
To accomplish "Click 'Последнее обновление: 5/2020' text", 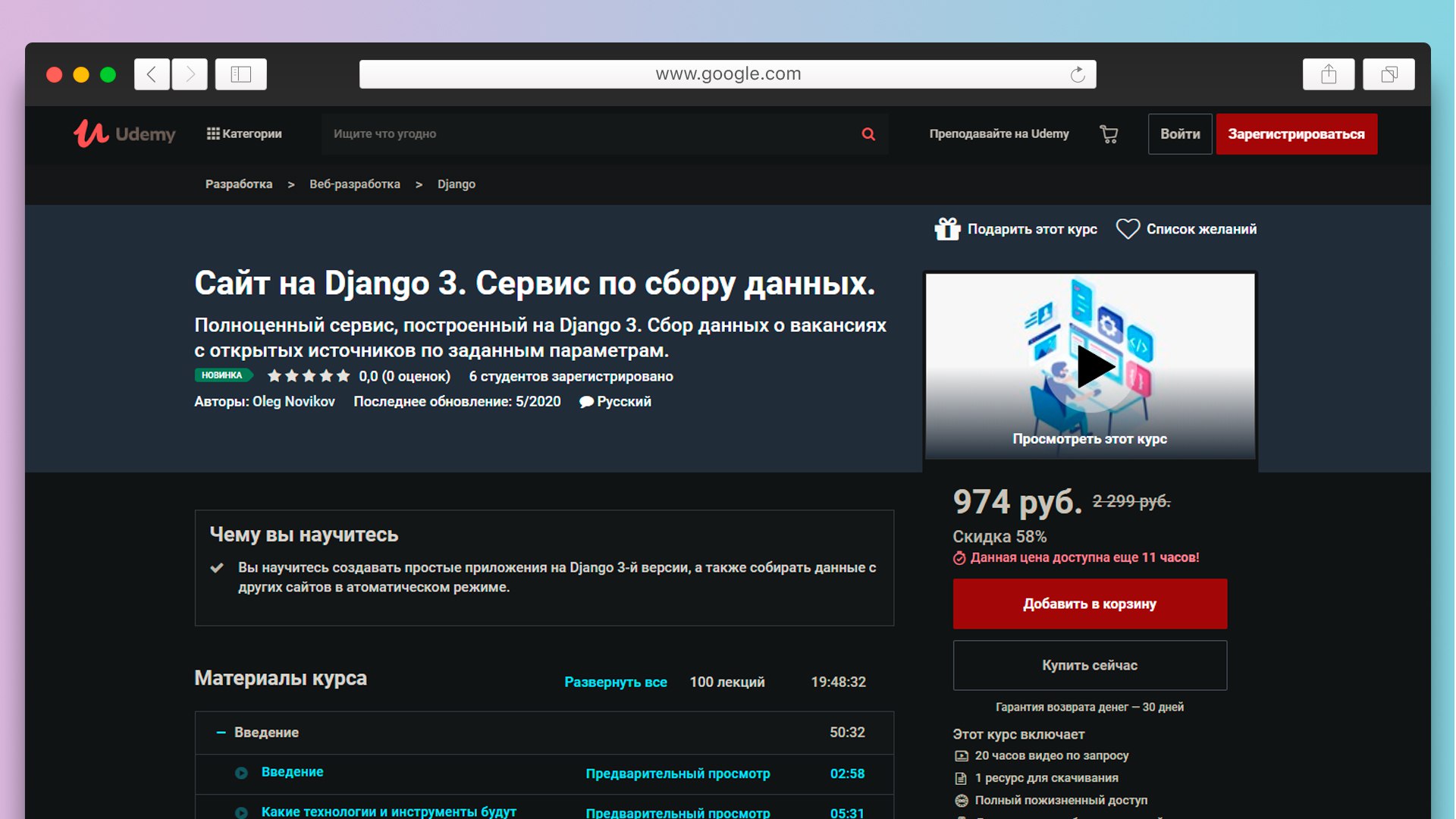I will coord(457,401).
